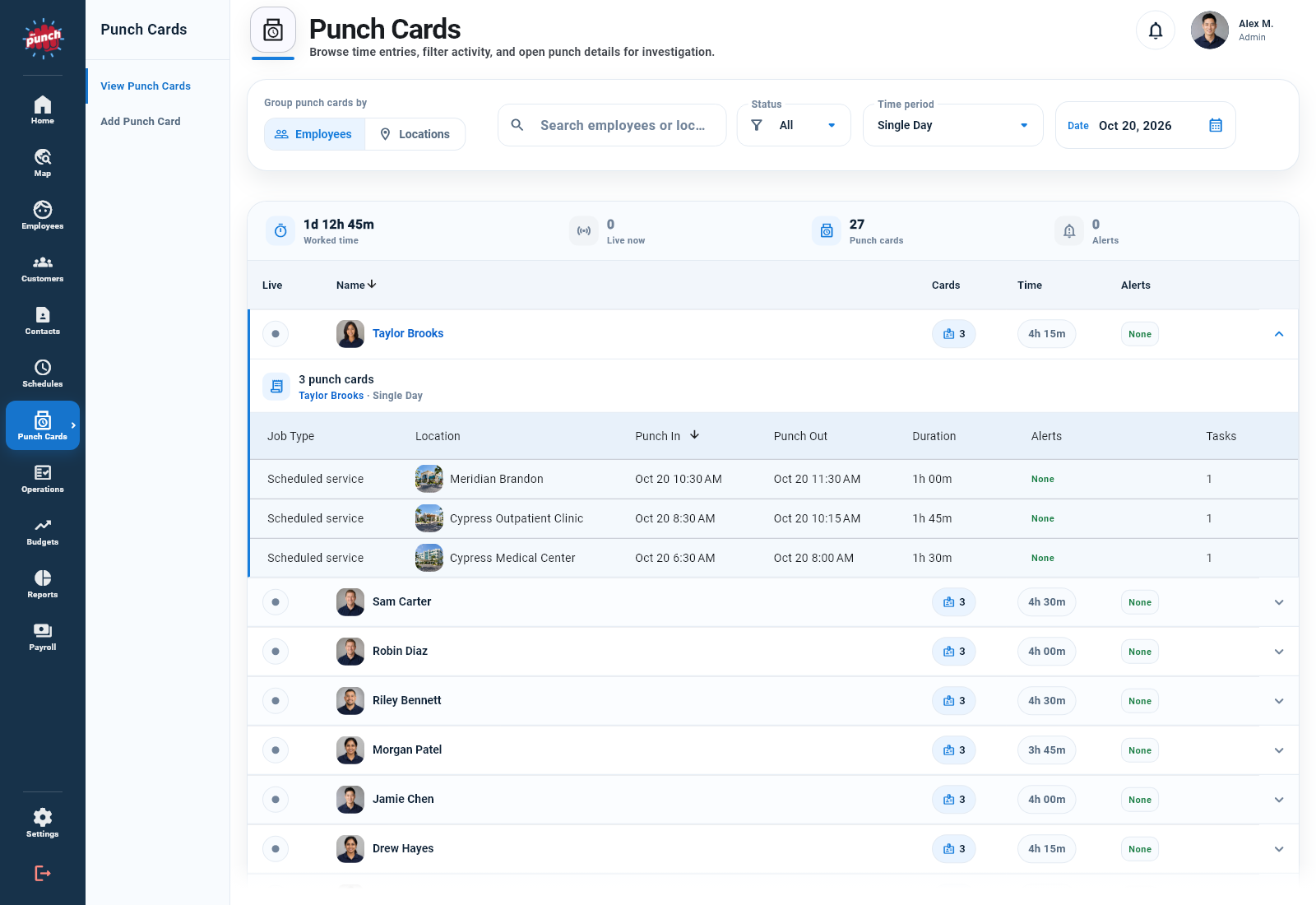Sort the list by Name column
This screenshot has width=1316, height=905.
[x=356, y=285]
